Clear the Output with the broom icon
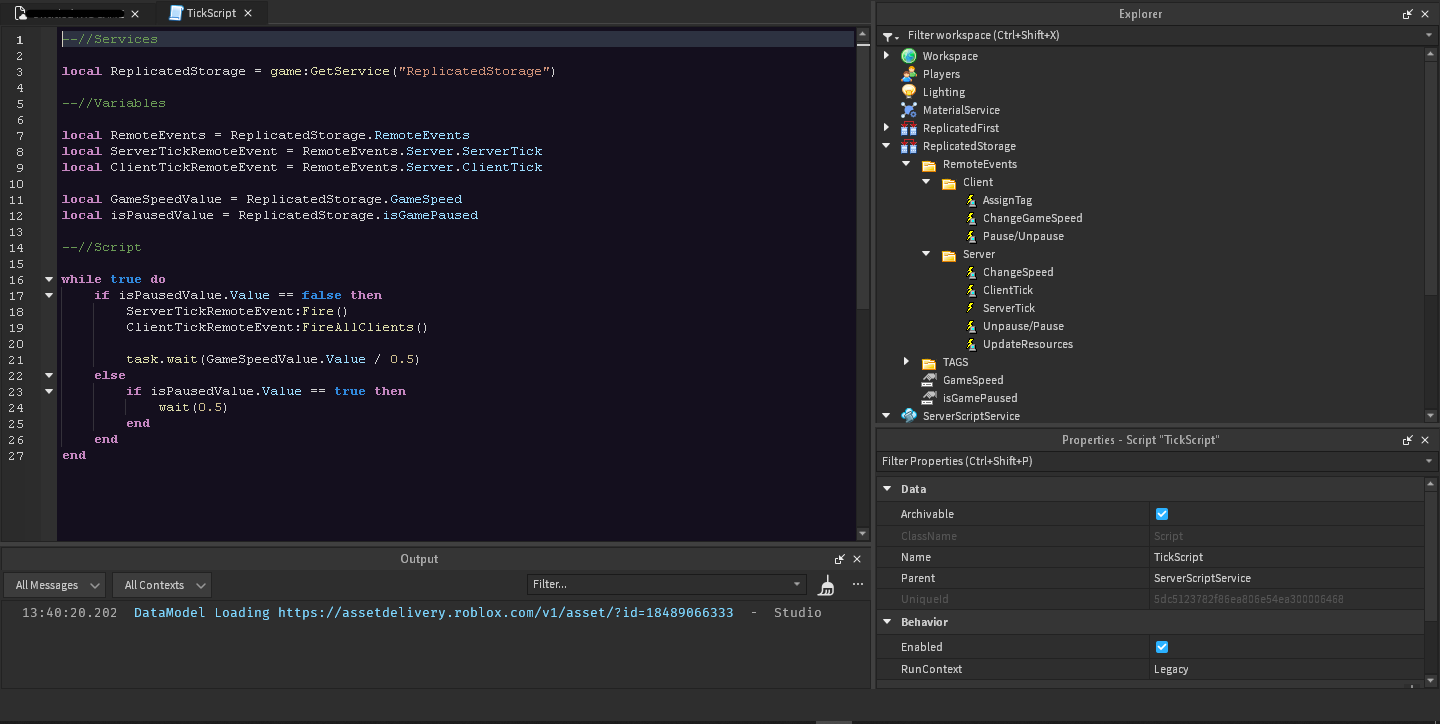This screenshot has width=1440, height=724. [826, 585]
